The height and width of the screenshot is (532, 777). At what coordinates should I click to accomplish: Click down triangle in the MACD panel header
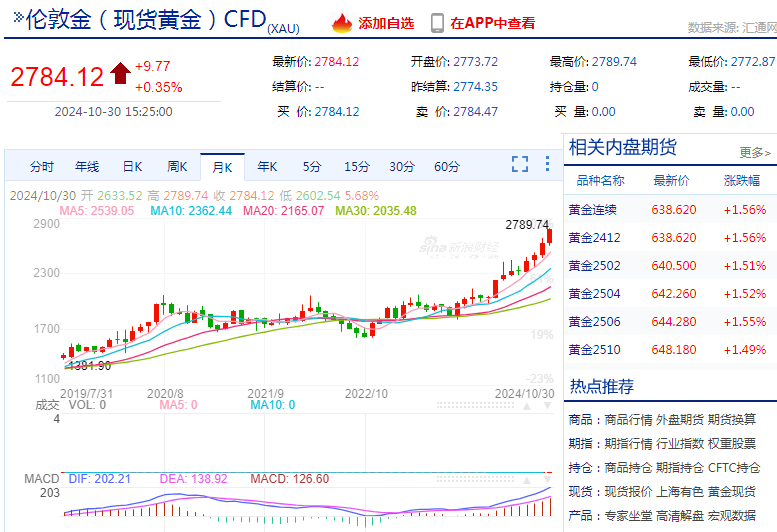point(547,480)
